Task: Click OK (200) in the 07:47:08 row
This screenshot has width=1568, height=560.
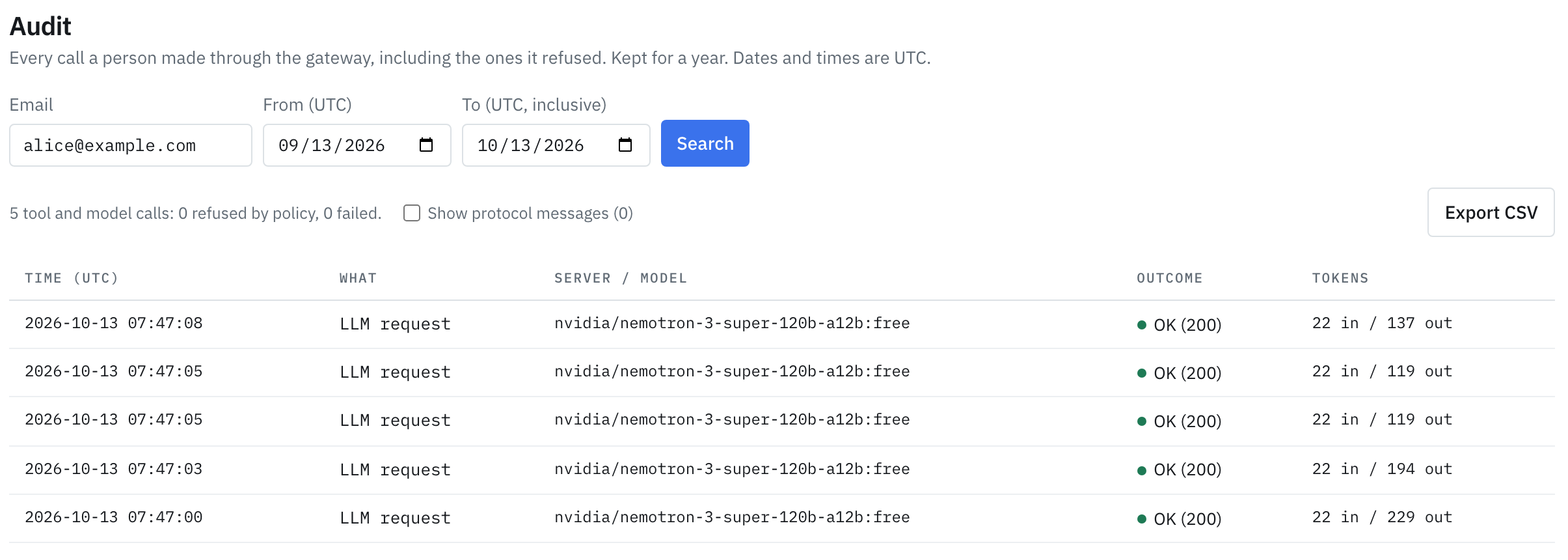Action: coord(1179,324)
